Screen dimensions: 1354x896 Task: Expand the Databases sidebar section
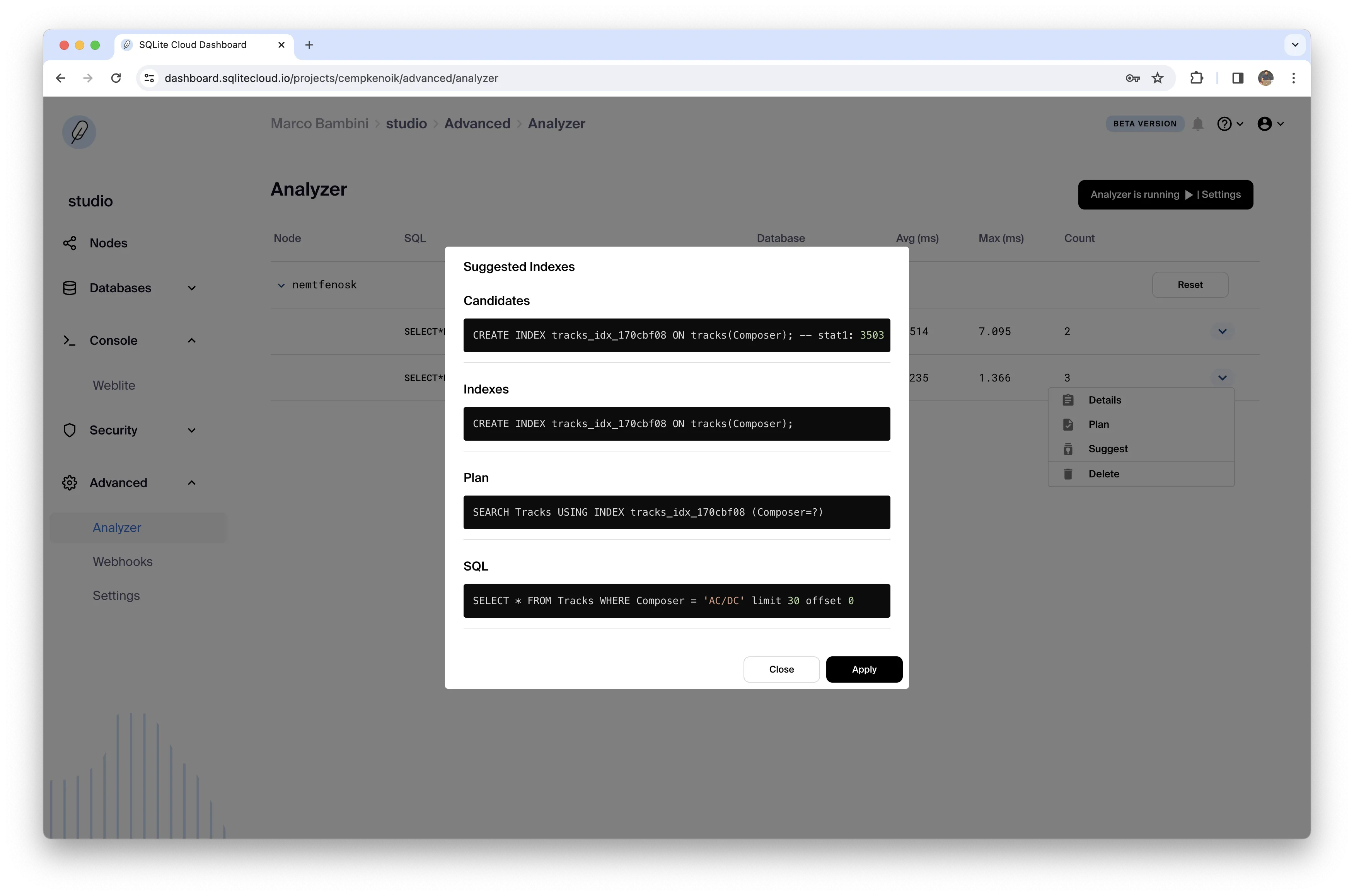(191, 288)
